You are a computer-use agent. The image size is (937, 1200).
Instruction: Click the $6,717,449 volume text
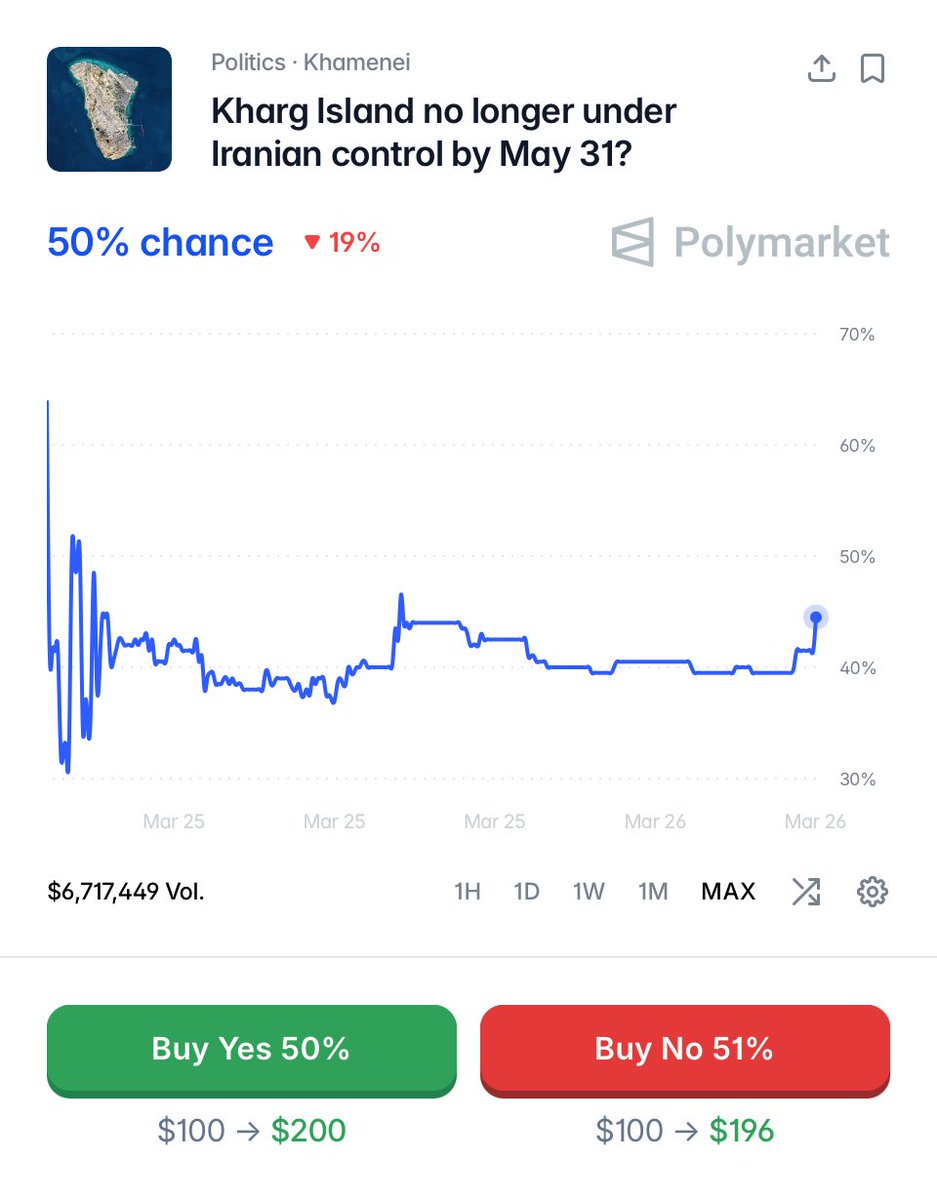126,891
